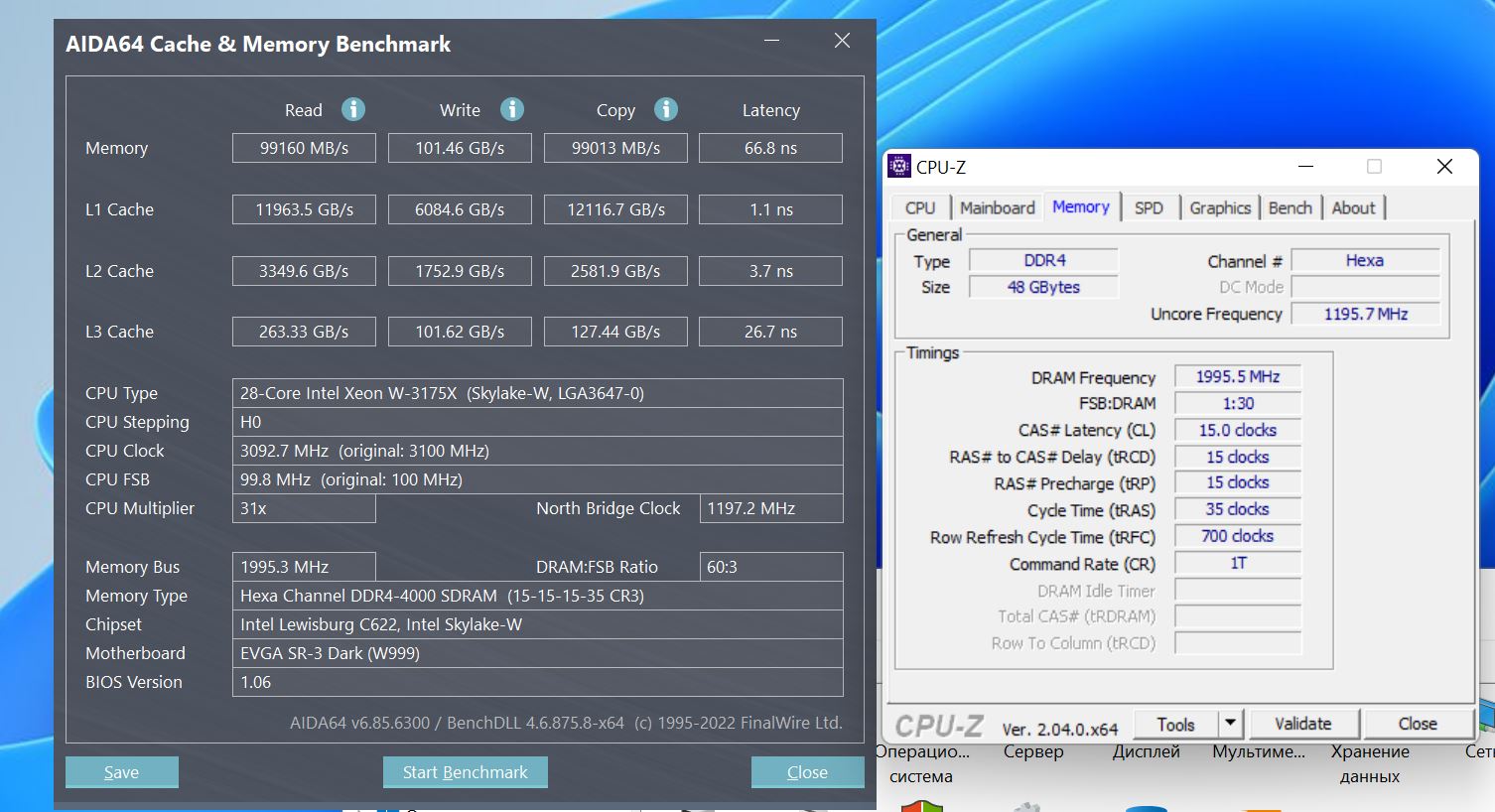Click the CPU Multiplier value 31x
Image resolution: width=1495 pixels, height=812 pixels.
pyautogui.click(x=304, y=508)
